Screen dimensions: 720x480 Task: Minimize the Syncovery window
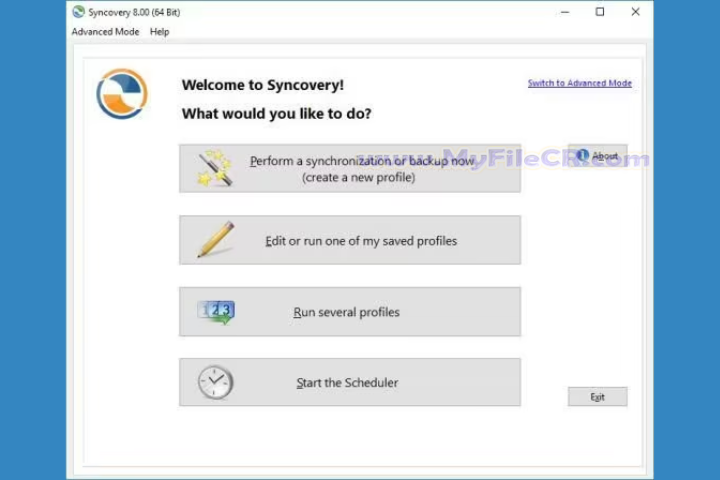pyautogui.click(x=565, y=12)
